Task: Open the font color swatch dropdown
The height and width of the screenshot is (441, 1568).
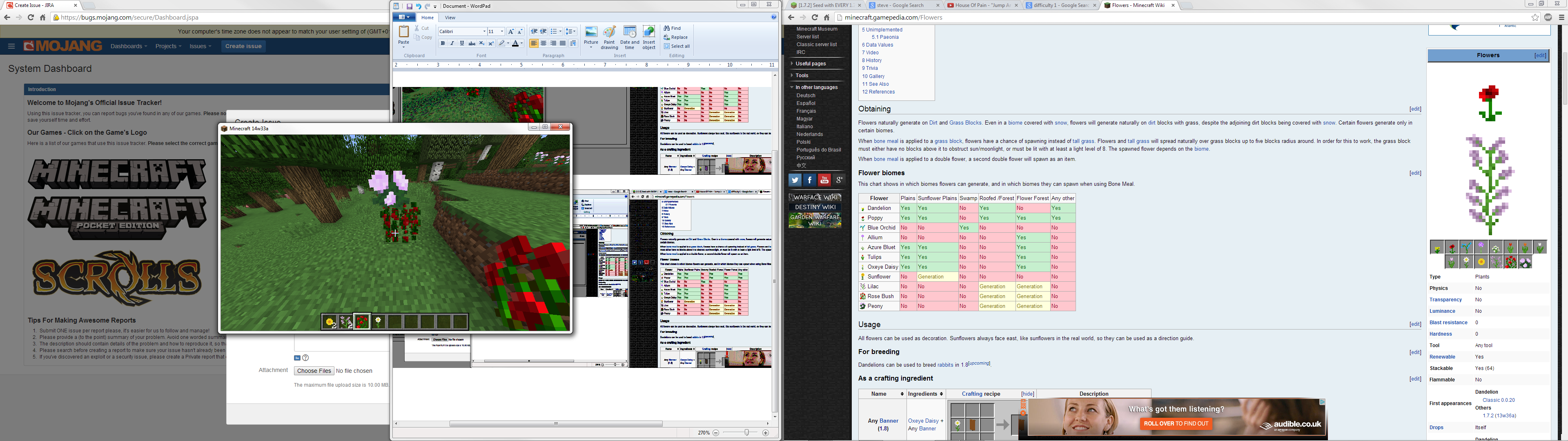Action: 522,44
